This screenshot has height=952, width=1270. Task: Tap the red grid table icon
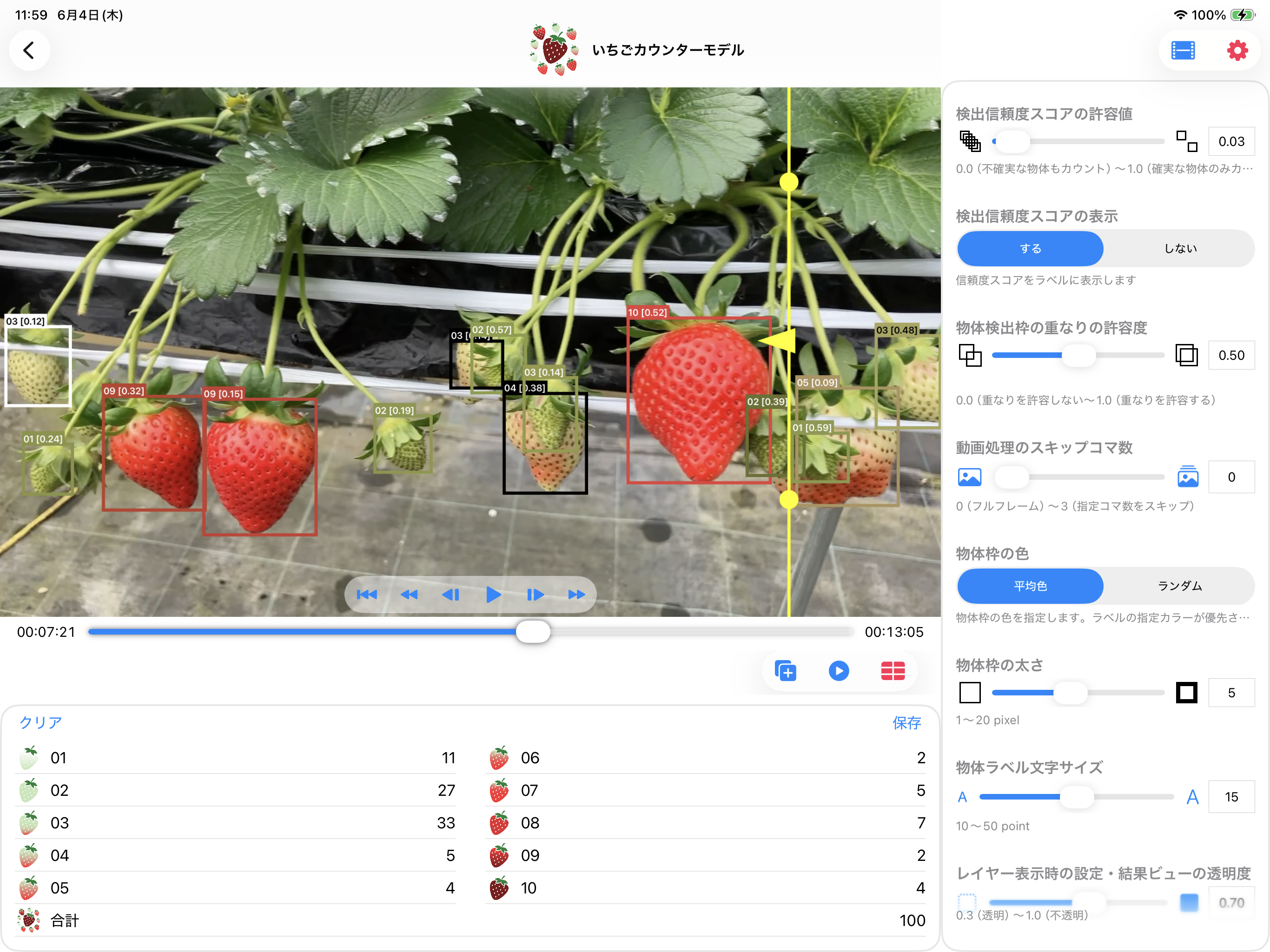click(893, 671)
